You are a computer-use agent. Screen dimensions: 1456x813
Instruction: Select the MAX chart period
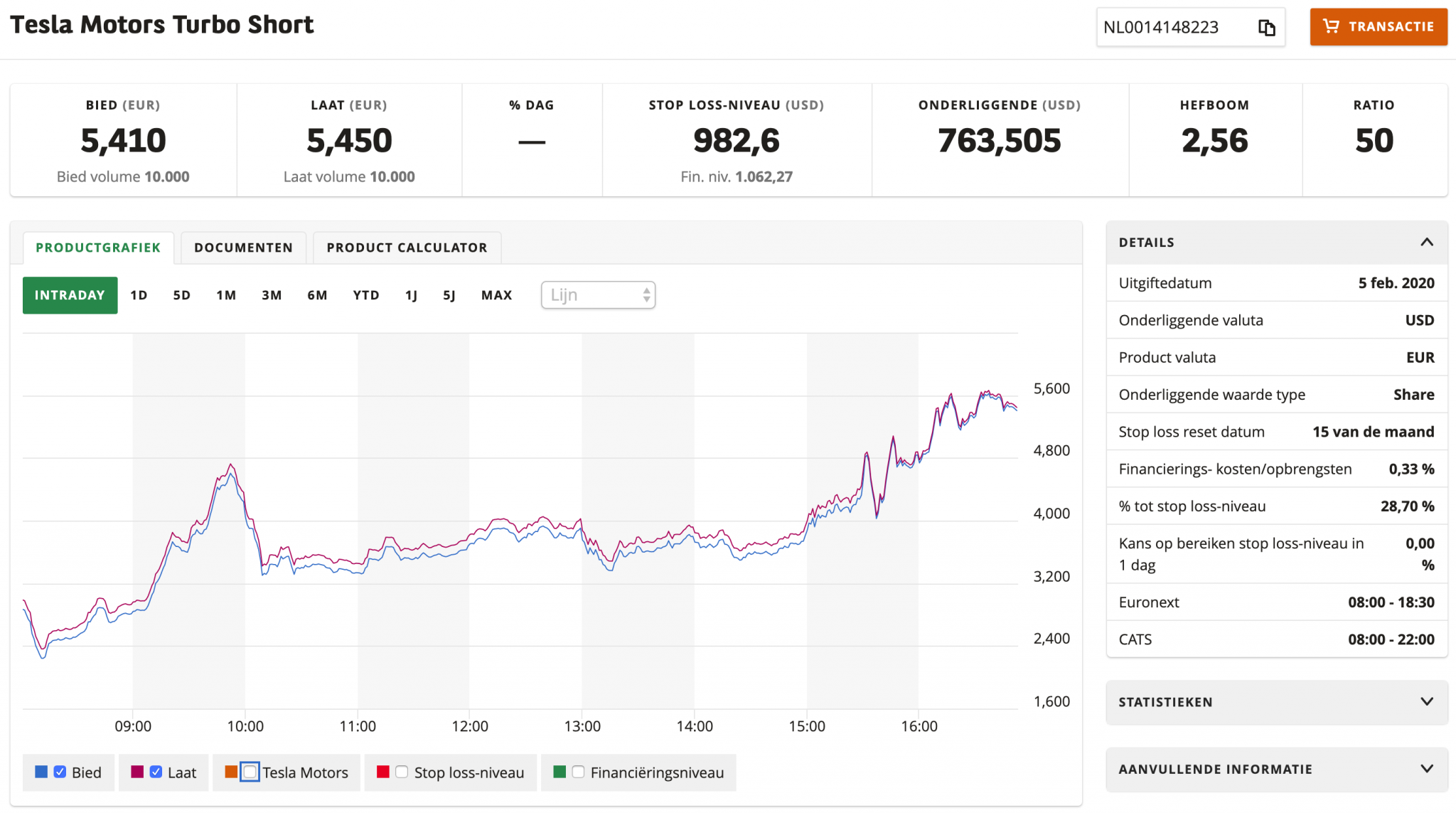[x=496, y=295]
